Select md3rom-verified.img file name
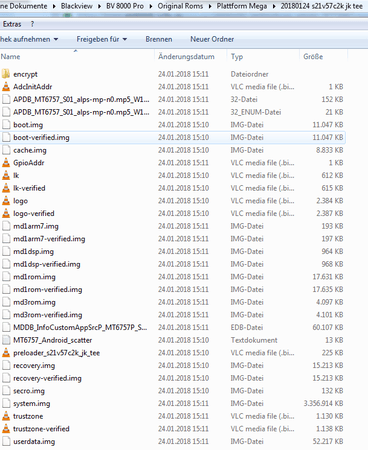 [x=48, y=315]
